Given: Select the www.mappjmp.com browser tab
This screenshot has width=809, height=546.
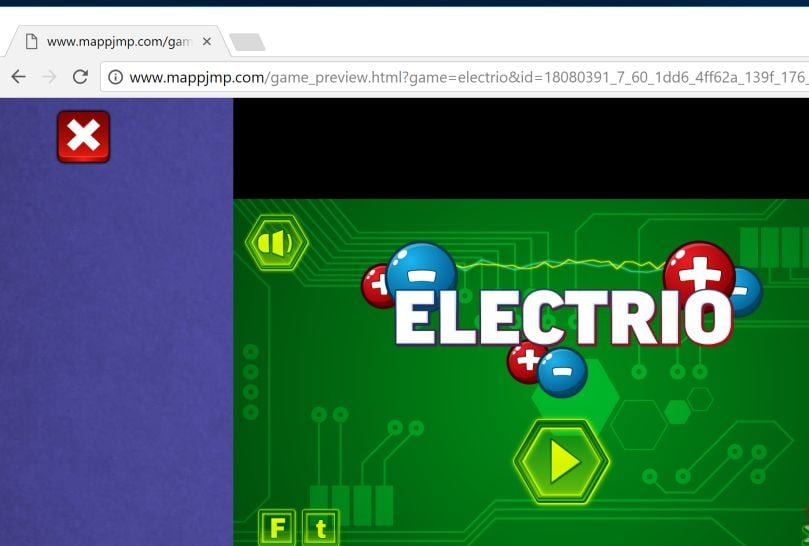Looking at the screenshot, I should click(x=118, y=41).
